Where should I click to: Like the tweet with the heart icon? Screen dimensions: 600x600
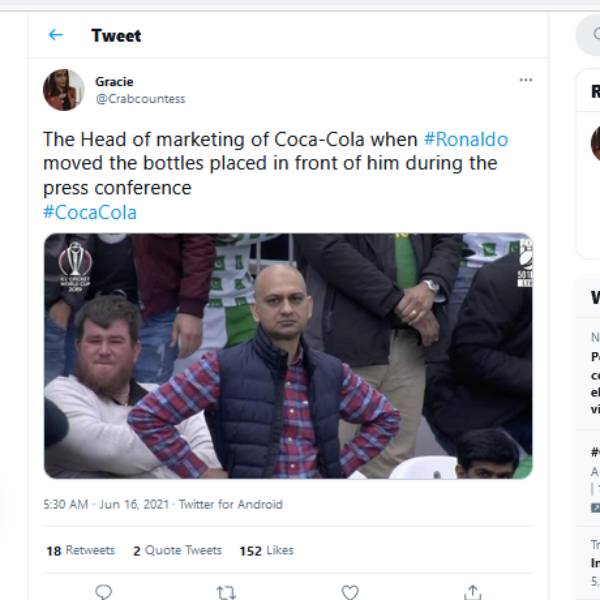(x=349, y=592)
